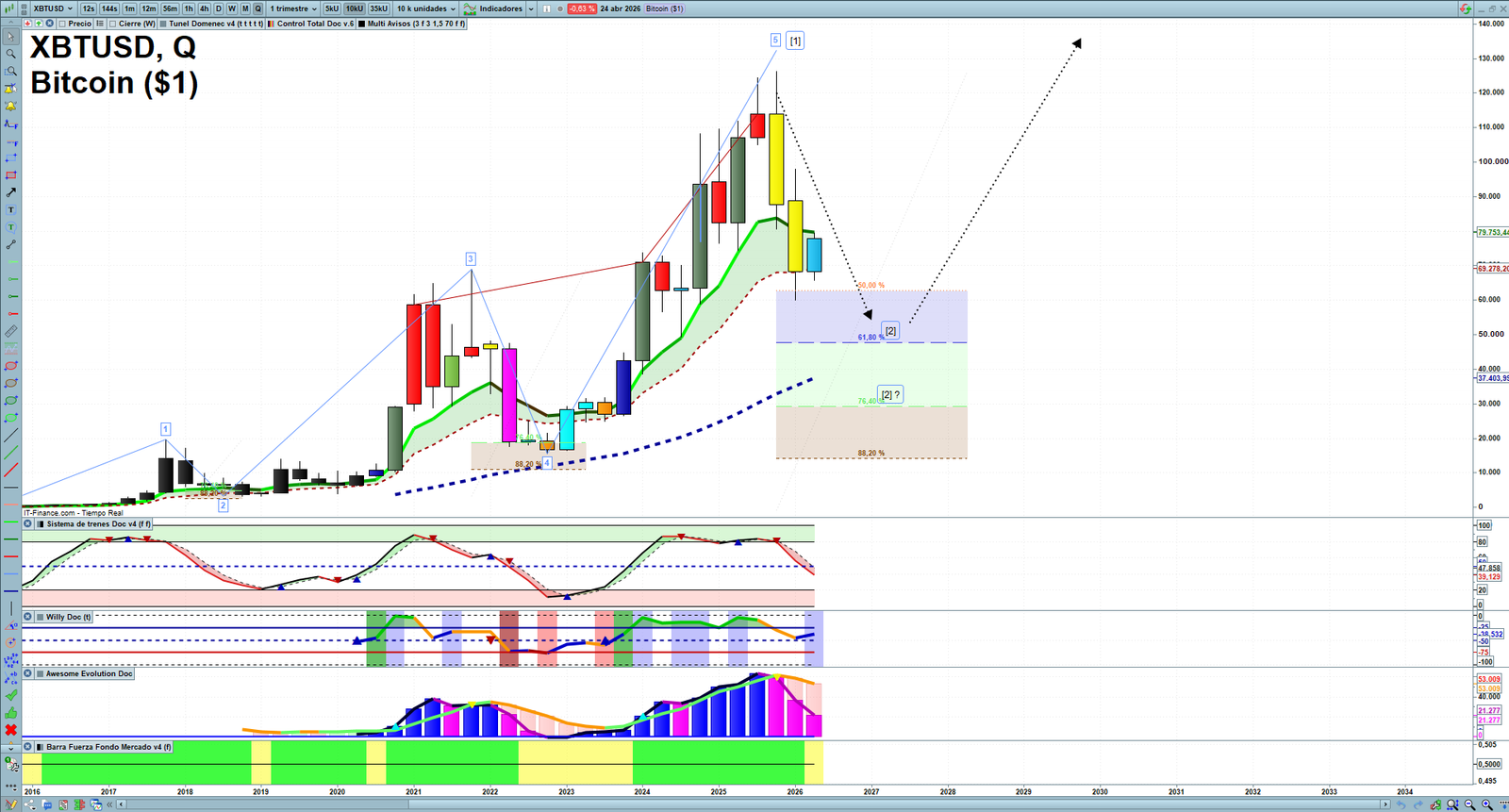Select the 1h timeframe

pyautogui.click(x=189, y=8)
